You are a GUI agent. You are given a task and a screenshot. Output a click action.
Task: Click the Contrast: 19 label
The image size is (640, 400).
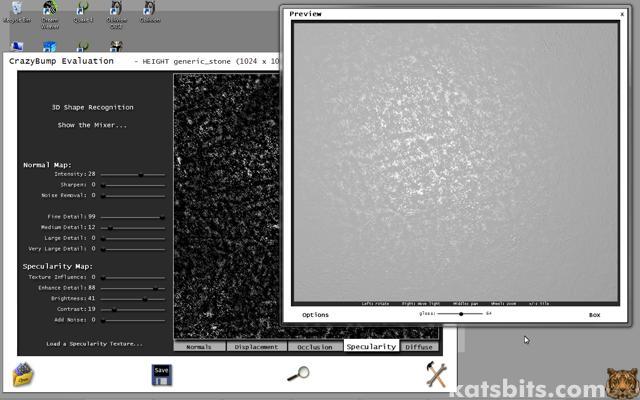coord(76,309)
